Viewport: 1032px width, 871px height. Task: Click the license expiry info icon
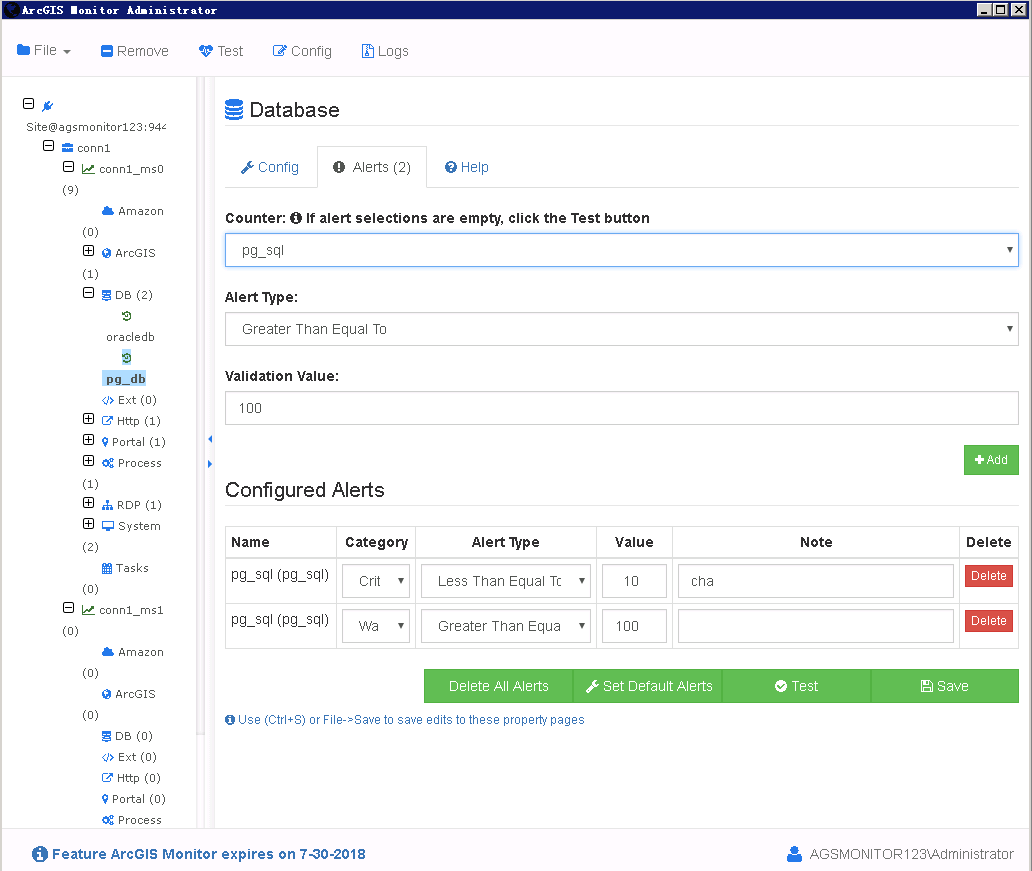click(x=39, y=854)
